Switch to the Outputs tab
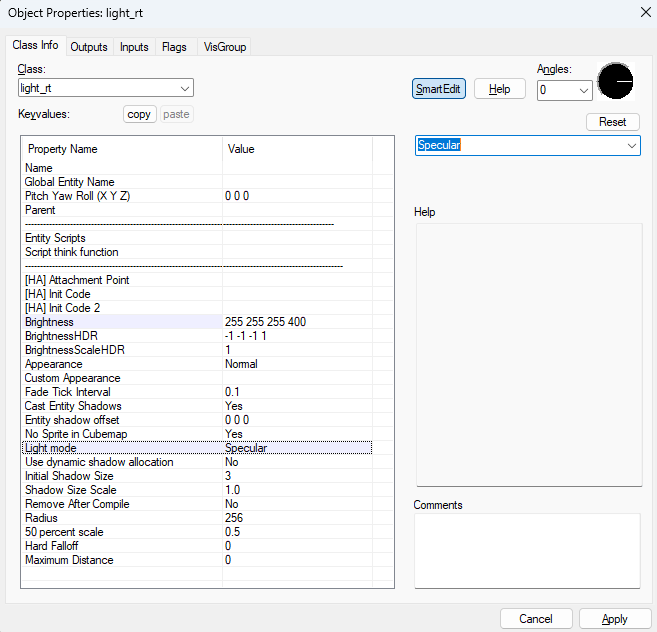Image resolution: width=657 pixels, height=632 pixels. (x=89, y=47)
